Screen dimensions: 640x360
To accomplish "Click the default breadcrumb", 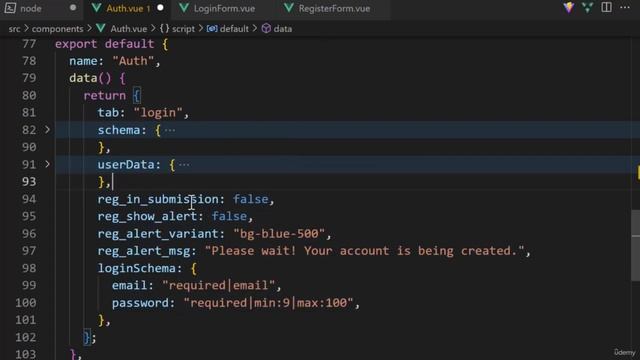I will (x=234, y=29).
